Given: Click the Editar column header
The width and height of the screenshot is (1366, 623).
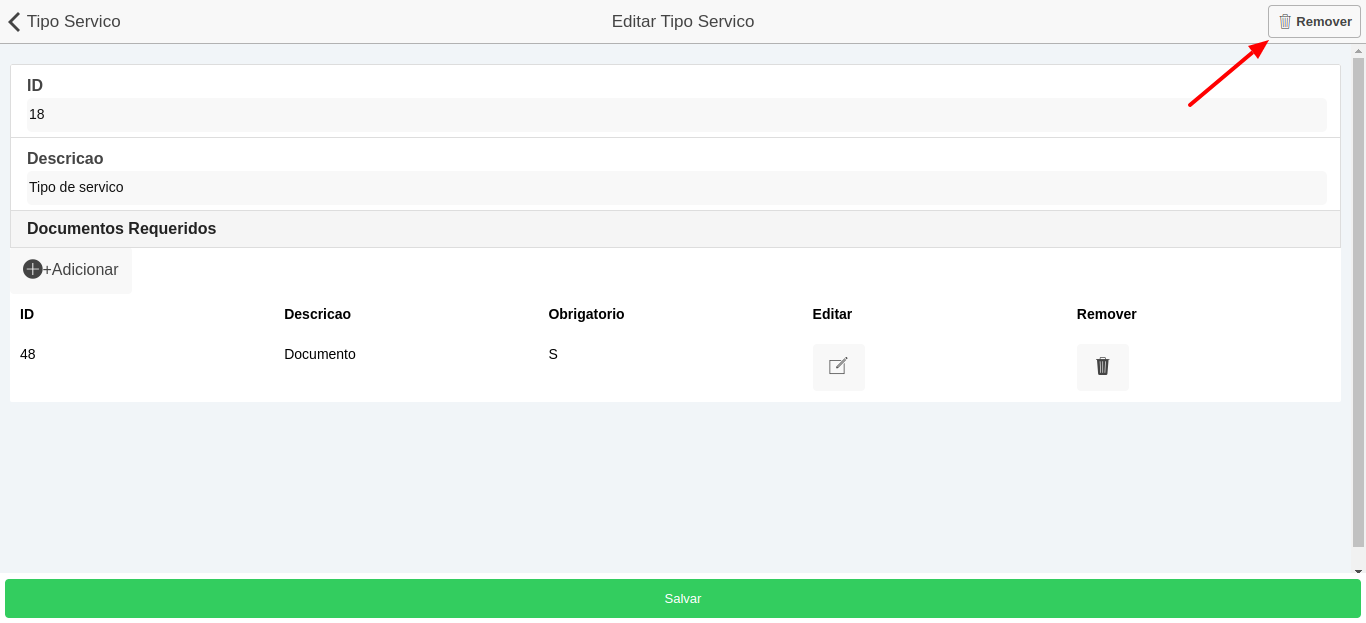Looking at the screenshot, I should click(x=832, y=314).
